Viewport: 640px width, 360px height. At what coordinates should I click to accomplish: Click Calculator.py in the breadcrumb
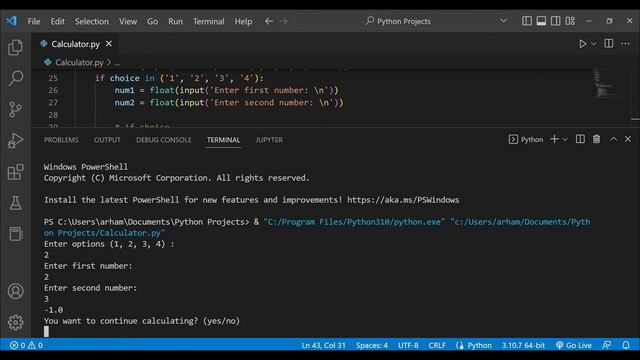point(79,62)
